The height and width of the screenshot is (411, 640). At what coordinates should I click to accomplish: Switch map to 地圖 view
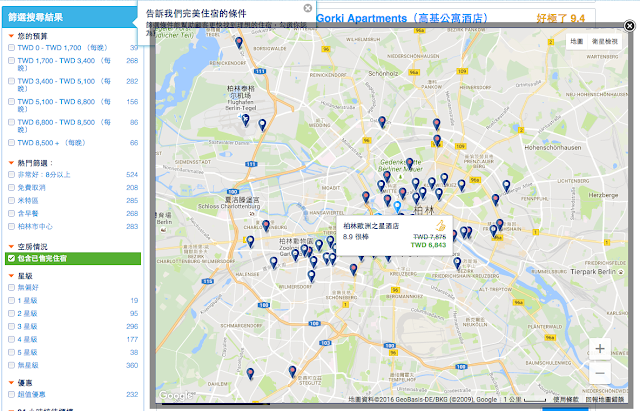coord(576,42)
